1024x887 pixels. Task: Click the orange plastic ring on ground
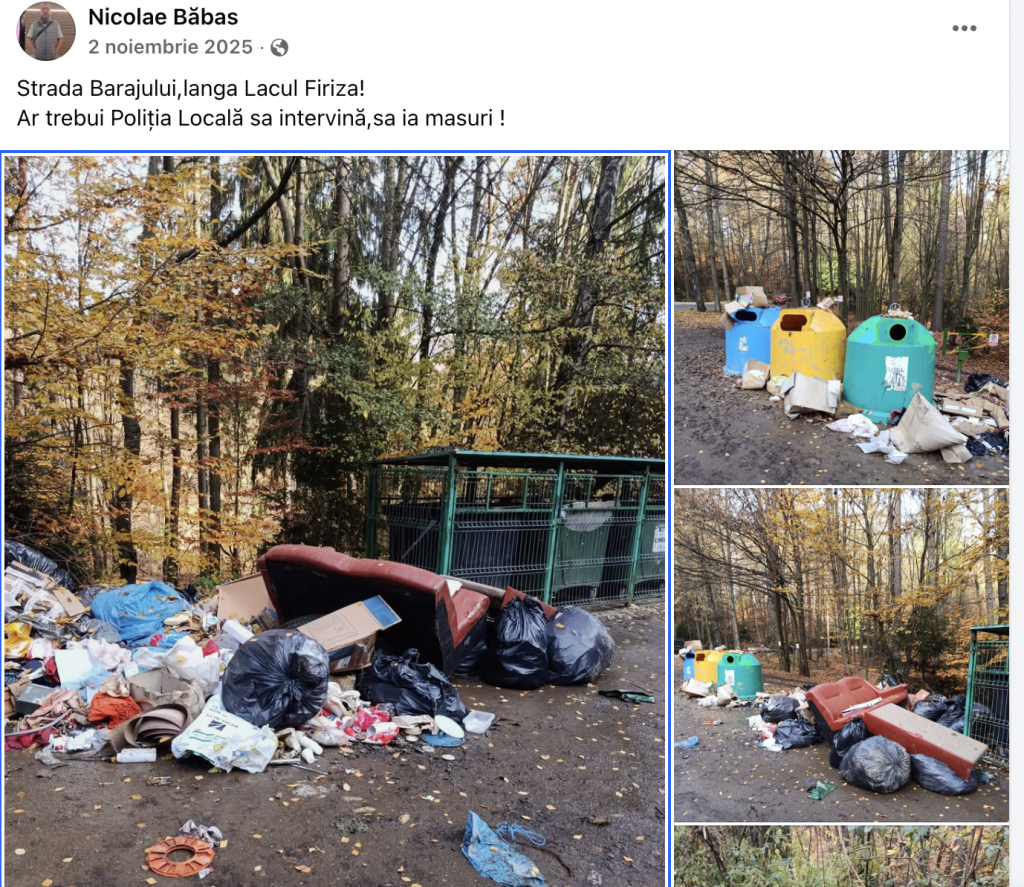[180, 855]
